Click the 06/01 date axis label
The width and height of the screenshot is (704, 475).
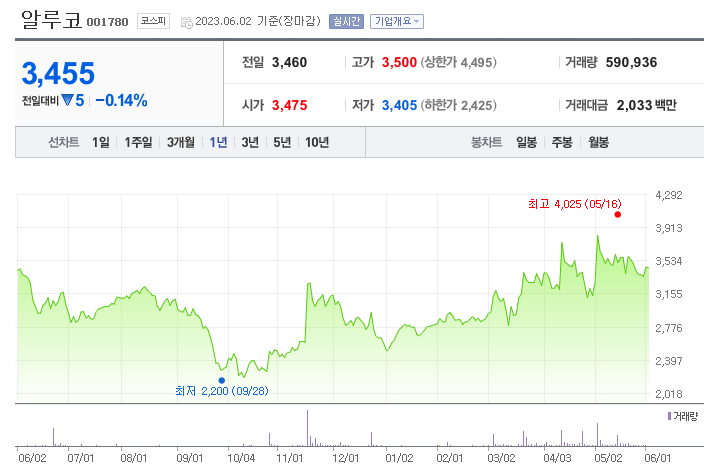[x=657, y=458]
